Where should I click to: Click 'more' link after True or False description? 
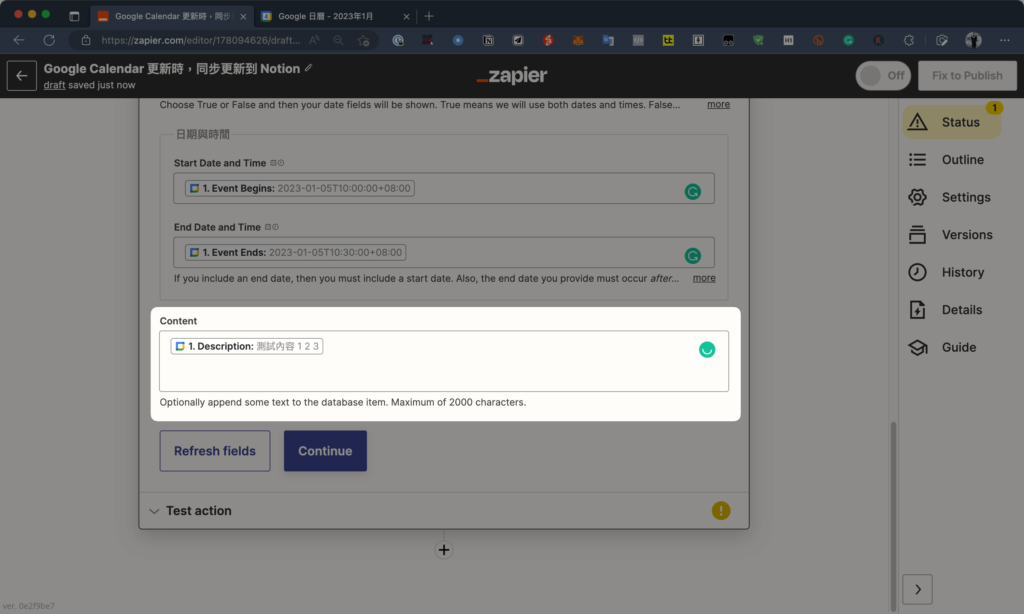tap(718, 105)
